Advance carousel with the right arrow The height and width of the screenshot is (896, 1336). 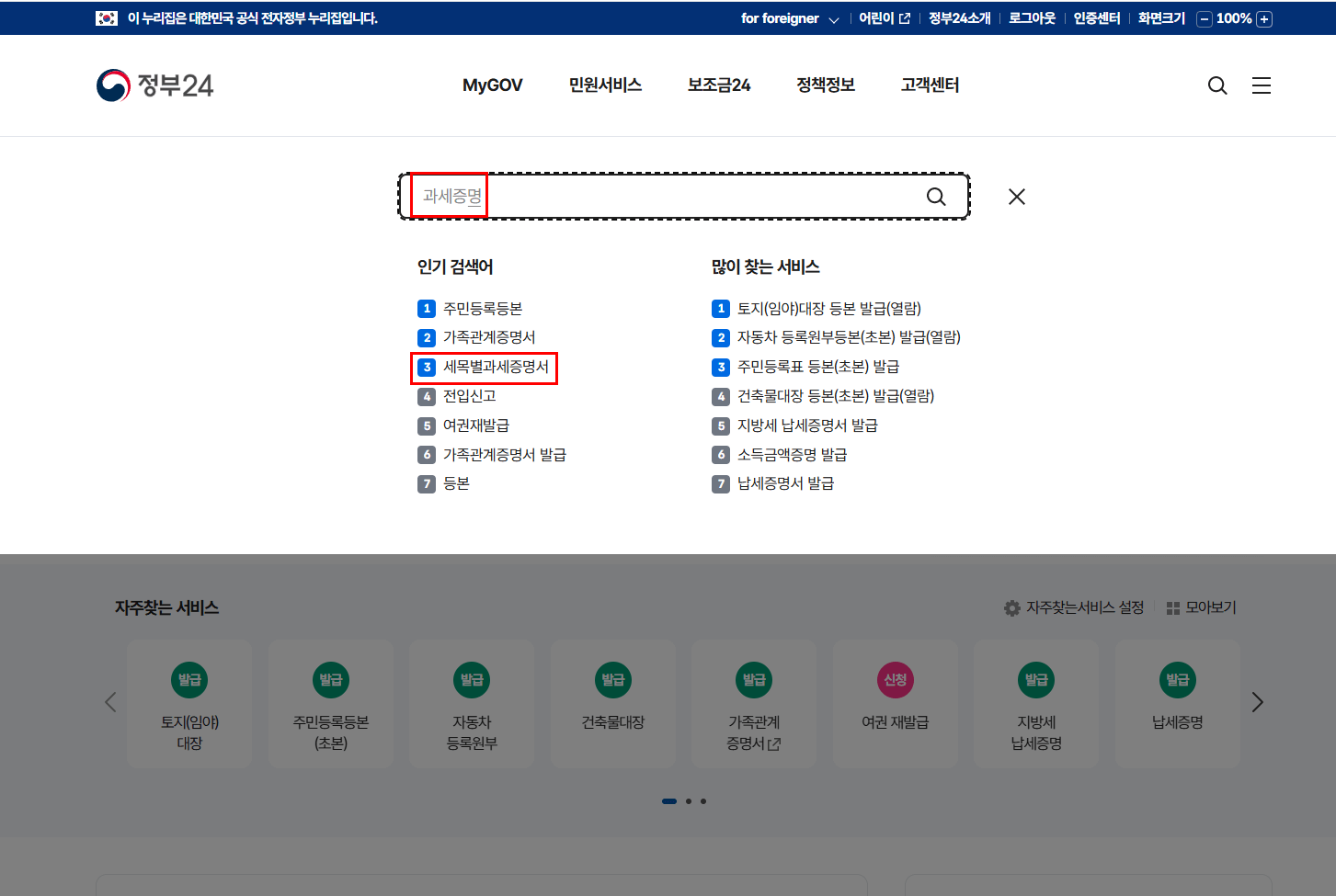(x=1257, y=701)
